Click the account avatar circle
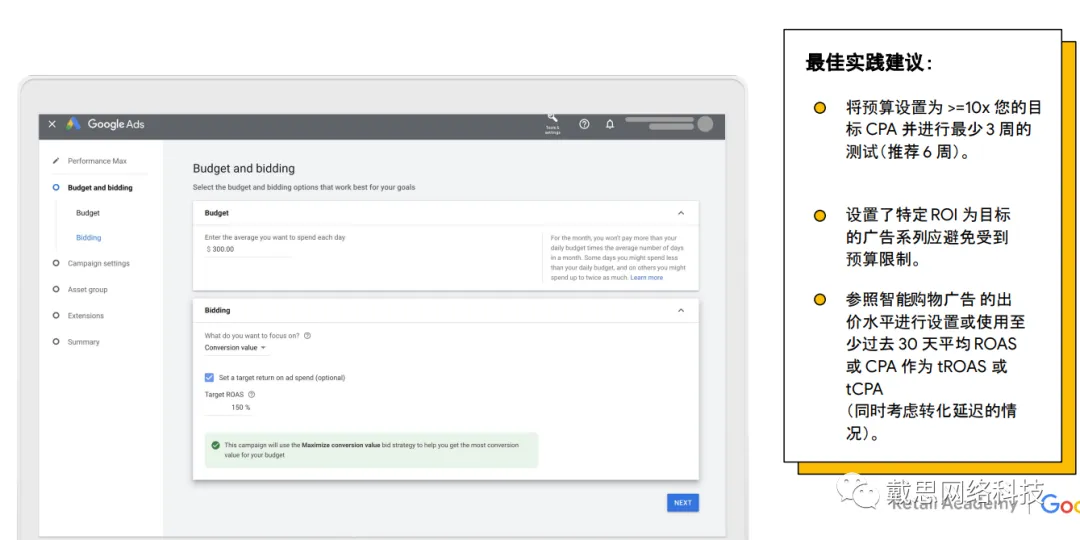The height and width of the screenshot is (540, 1080). (x=705, y=124)
